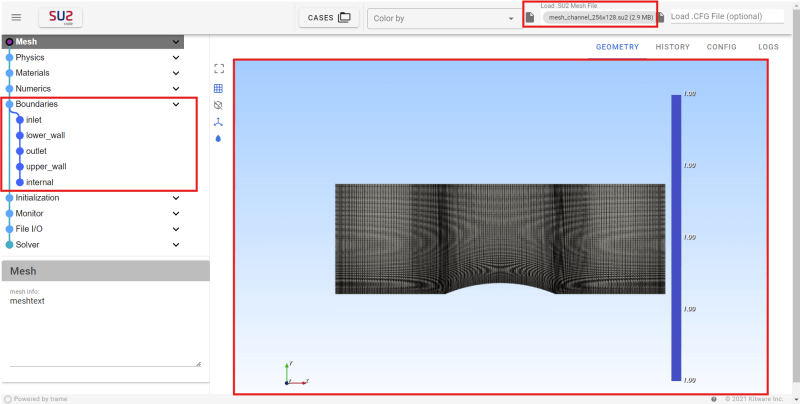Expand the Monitor section chevron

pos(176,213)
